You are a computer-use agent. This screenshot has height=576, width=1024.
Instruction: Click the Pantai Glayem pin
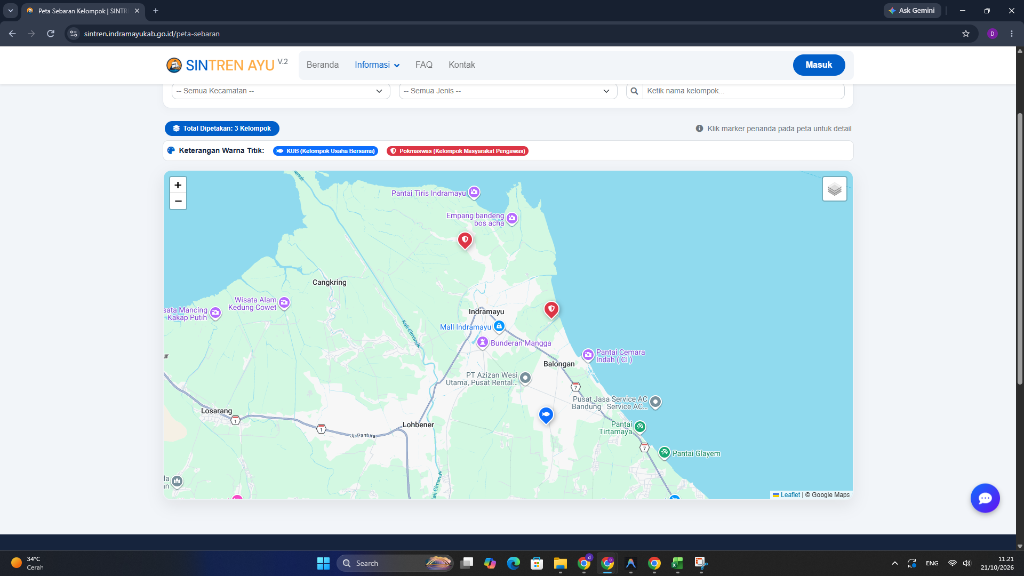pos(664,452)
